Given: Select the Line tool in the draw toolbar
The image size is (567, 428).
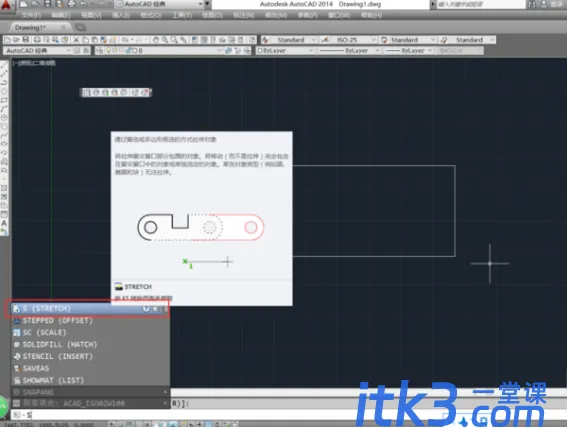Looking at the screenshot, I should coord(4,65).
